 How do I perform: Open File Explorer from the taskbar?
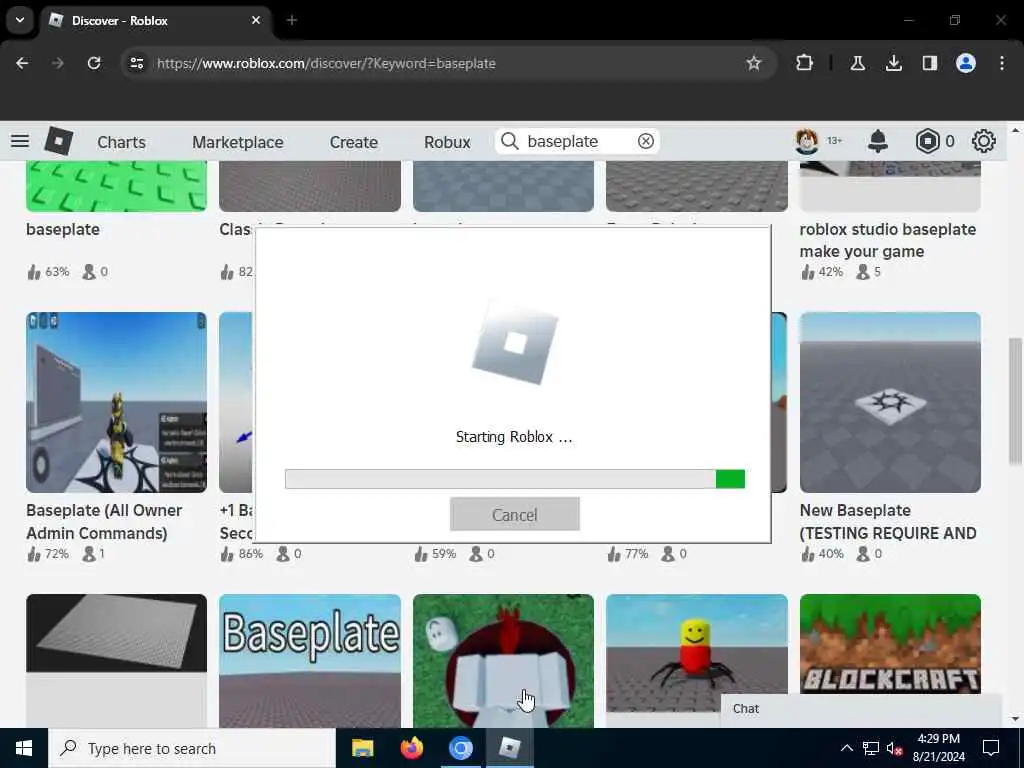[362, 748]
